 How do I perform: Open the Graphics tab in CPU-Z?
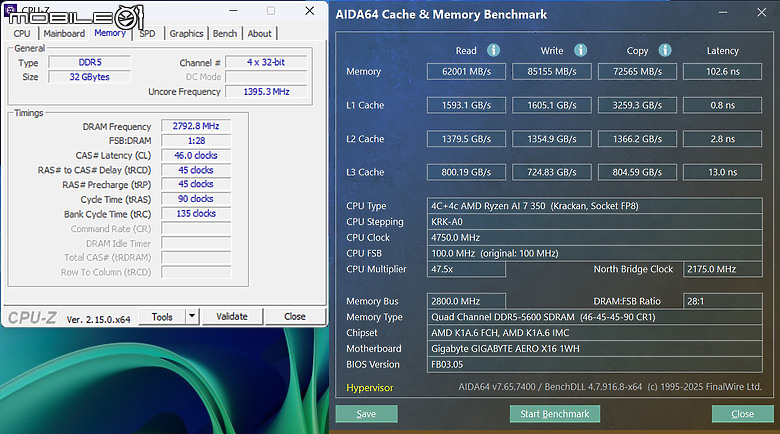click(186, 33)
